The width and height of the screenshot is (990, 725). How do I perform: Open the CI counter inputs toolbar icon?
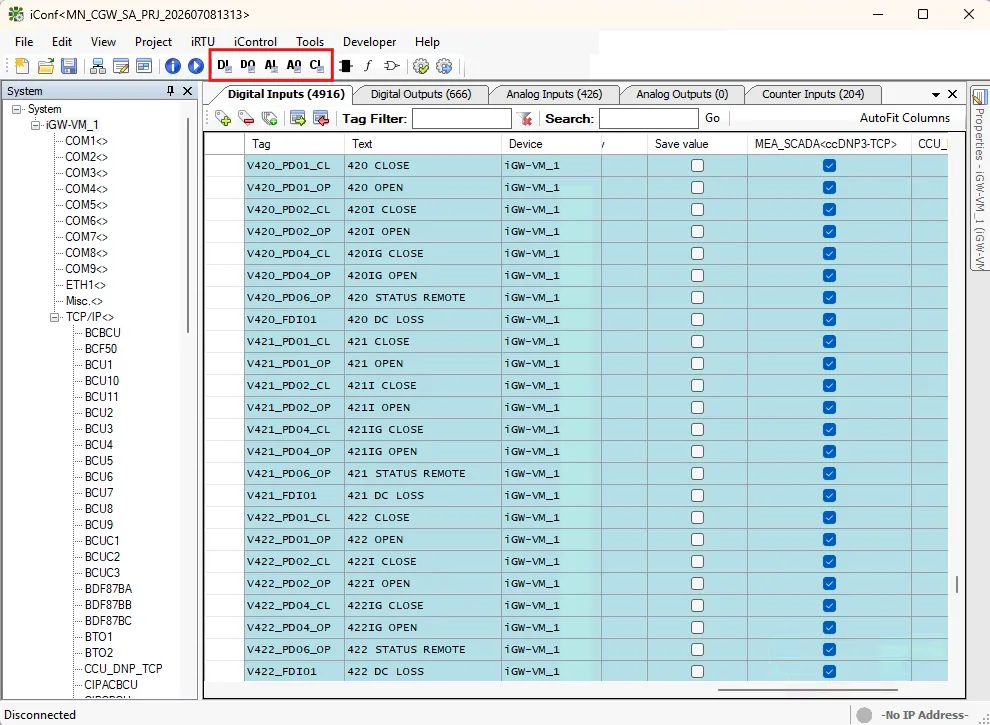pyautogui.click(x=316, y=65)
